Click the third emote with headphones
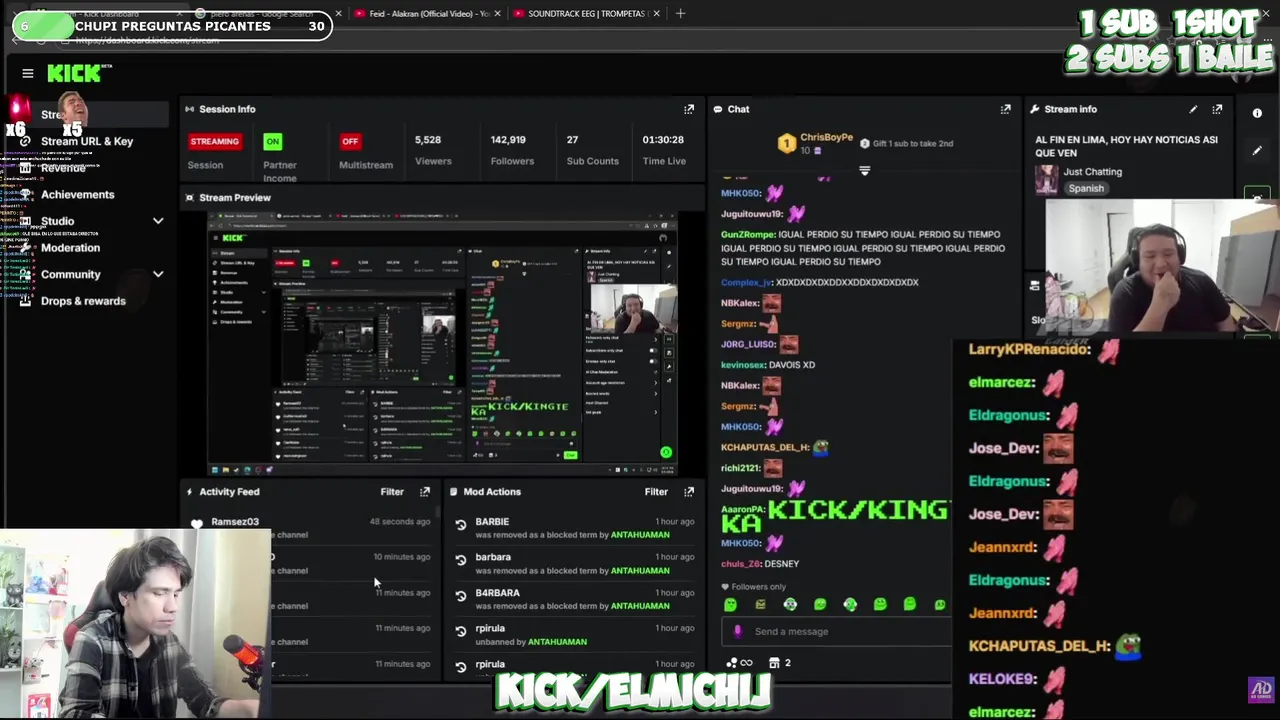The height and width of the screenshot is (720, 1280). 790,604
